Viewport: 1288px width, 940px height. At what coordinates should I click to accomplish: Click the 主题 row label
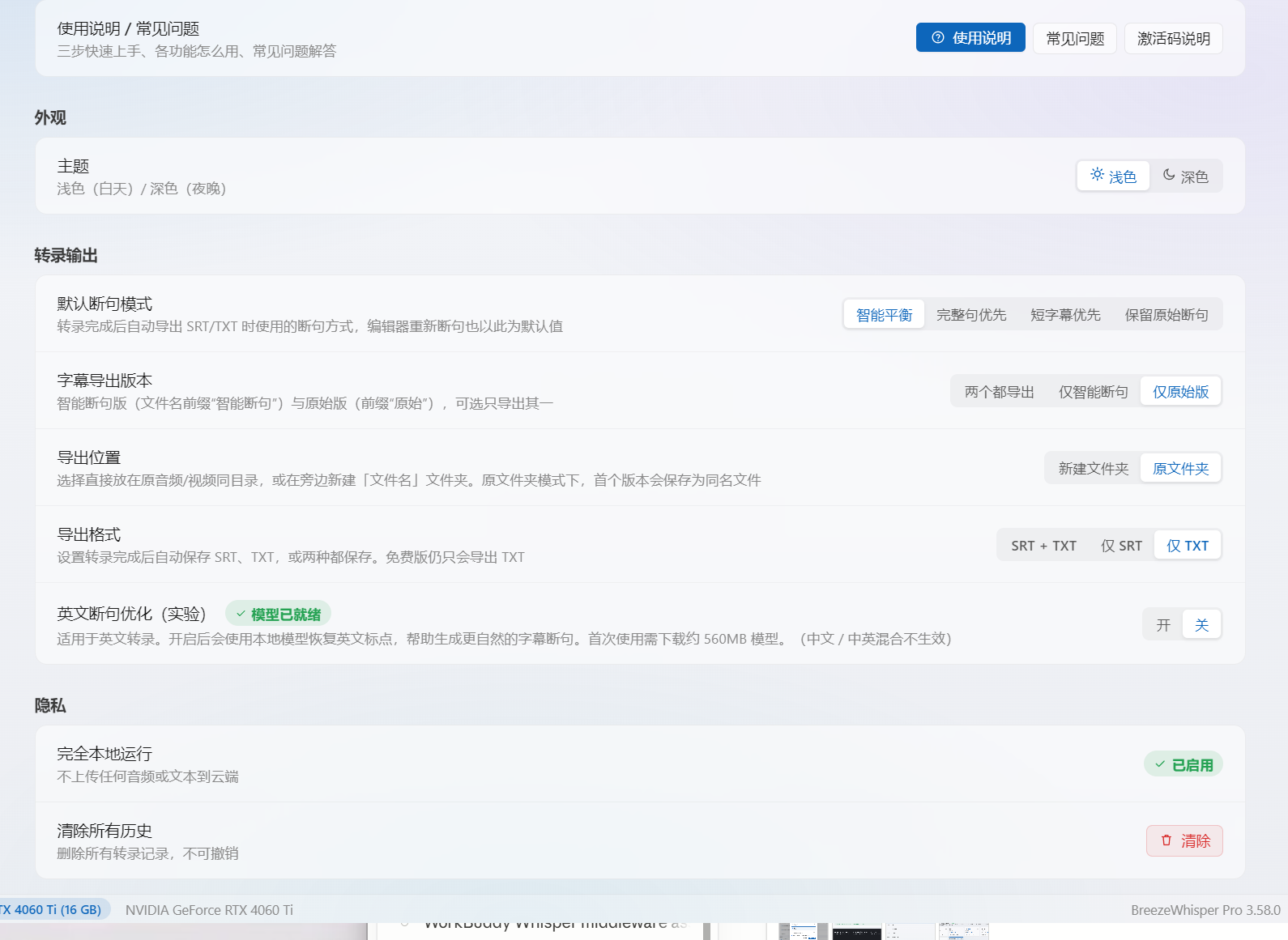coord(73,166)
